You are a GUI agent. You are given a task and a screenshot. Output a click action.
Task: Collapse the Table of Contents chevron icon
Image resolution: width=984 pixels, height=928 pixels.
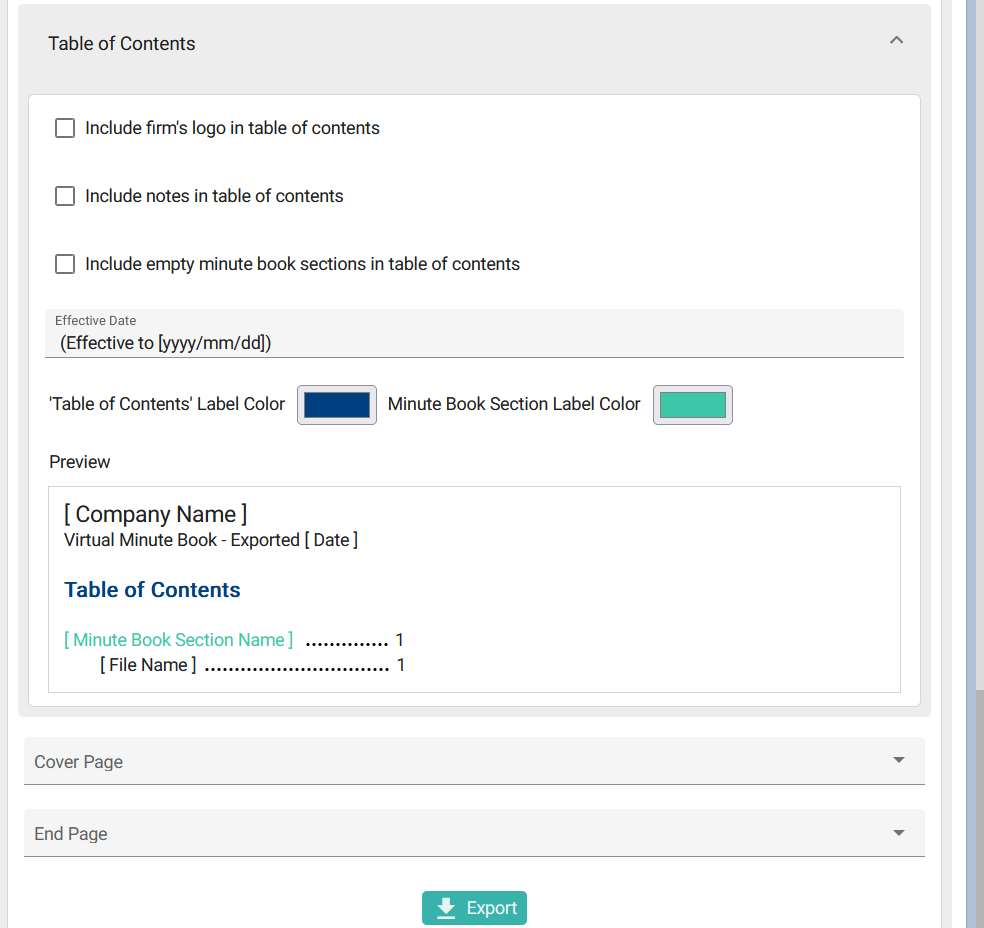[x=896, y=41]
